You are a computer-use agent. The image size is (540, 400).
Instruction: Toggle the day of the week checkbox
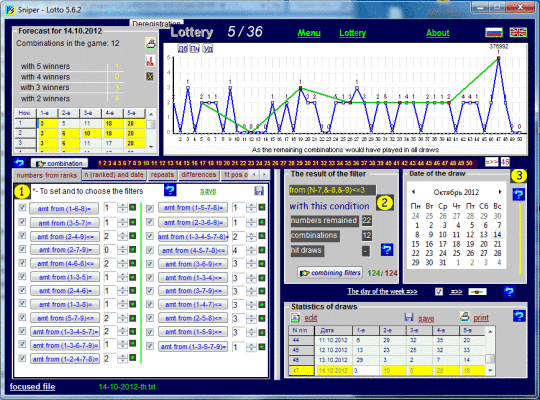(x=439, y=292)
